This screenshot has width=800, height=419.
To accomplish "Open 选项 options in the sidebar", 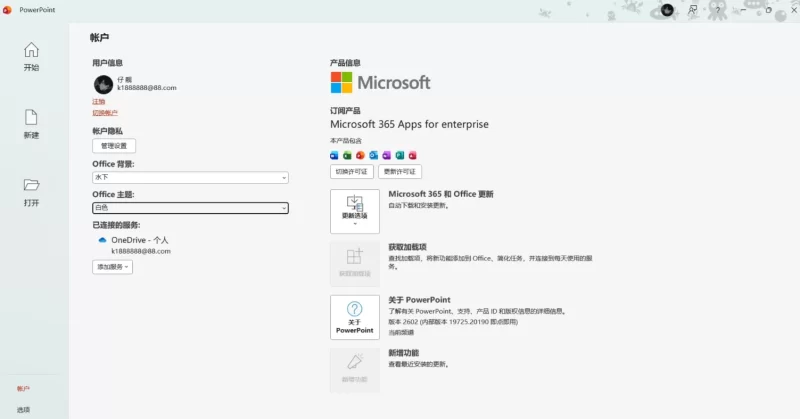I will coord(23,409).
